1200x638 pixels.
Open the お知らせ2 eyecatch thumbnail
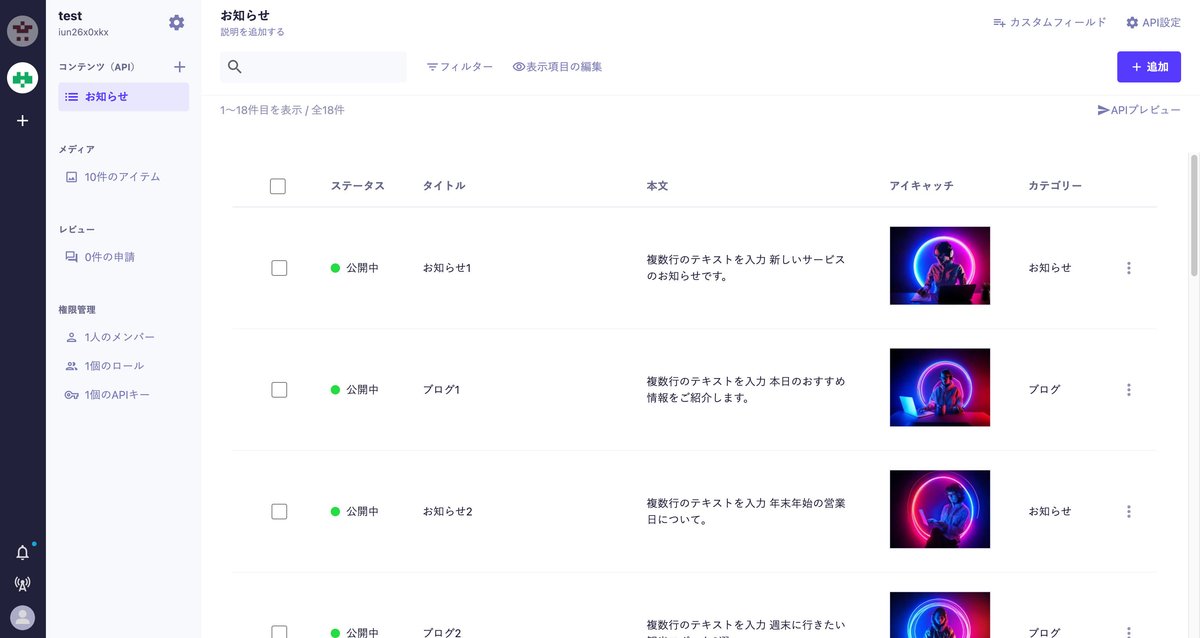coord(940,510)
